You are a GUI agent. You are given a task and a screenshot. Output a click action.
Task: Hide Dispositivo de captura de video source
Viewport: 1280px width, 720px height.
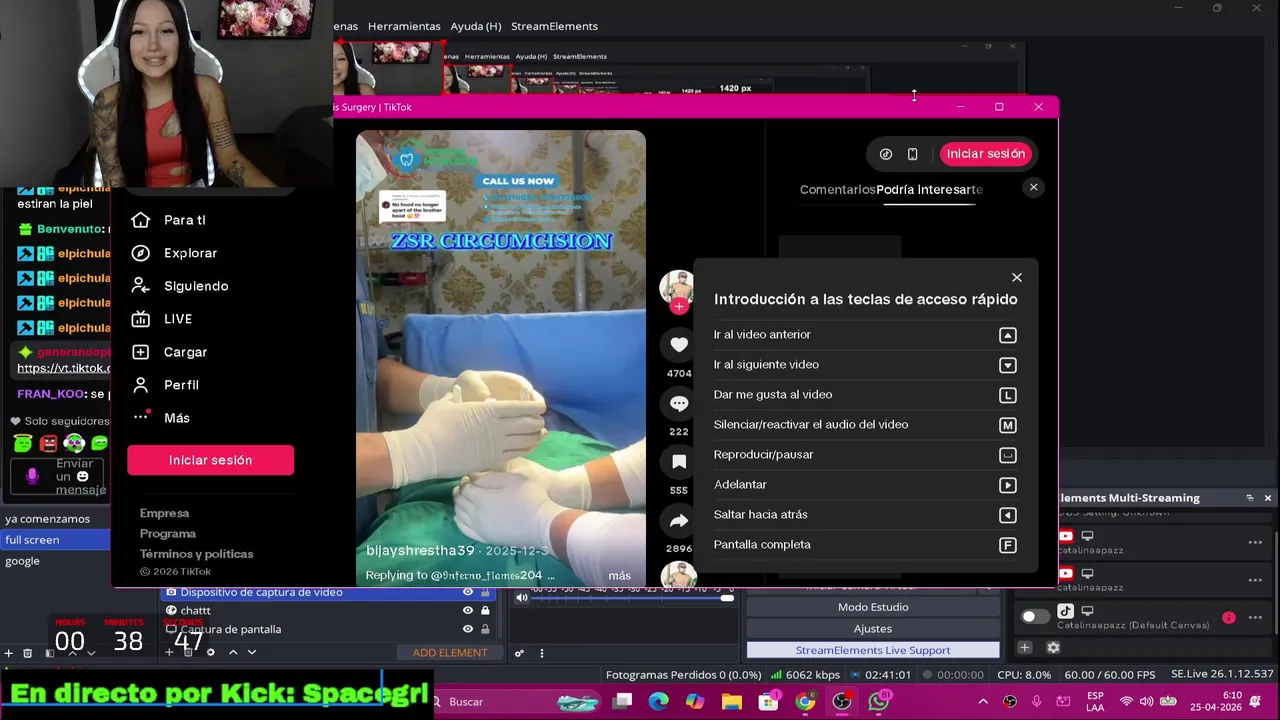[467, 592]
